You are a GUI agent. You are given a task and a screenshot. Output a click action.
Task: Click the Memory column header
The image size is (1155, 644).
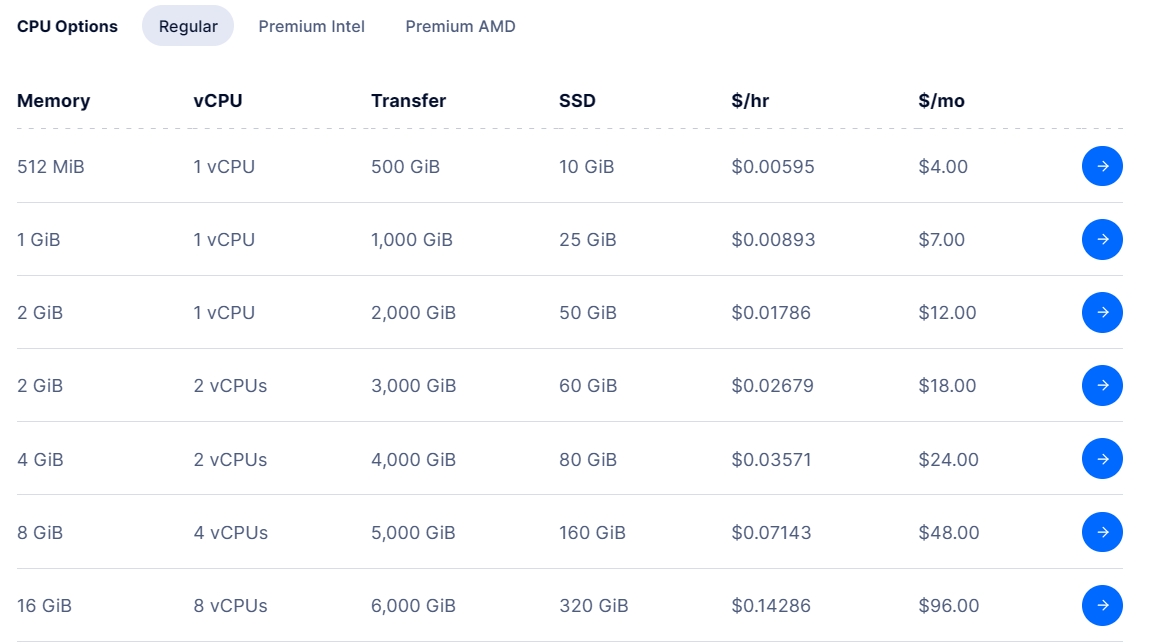[x=53, y=100]
